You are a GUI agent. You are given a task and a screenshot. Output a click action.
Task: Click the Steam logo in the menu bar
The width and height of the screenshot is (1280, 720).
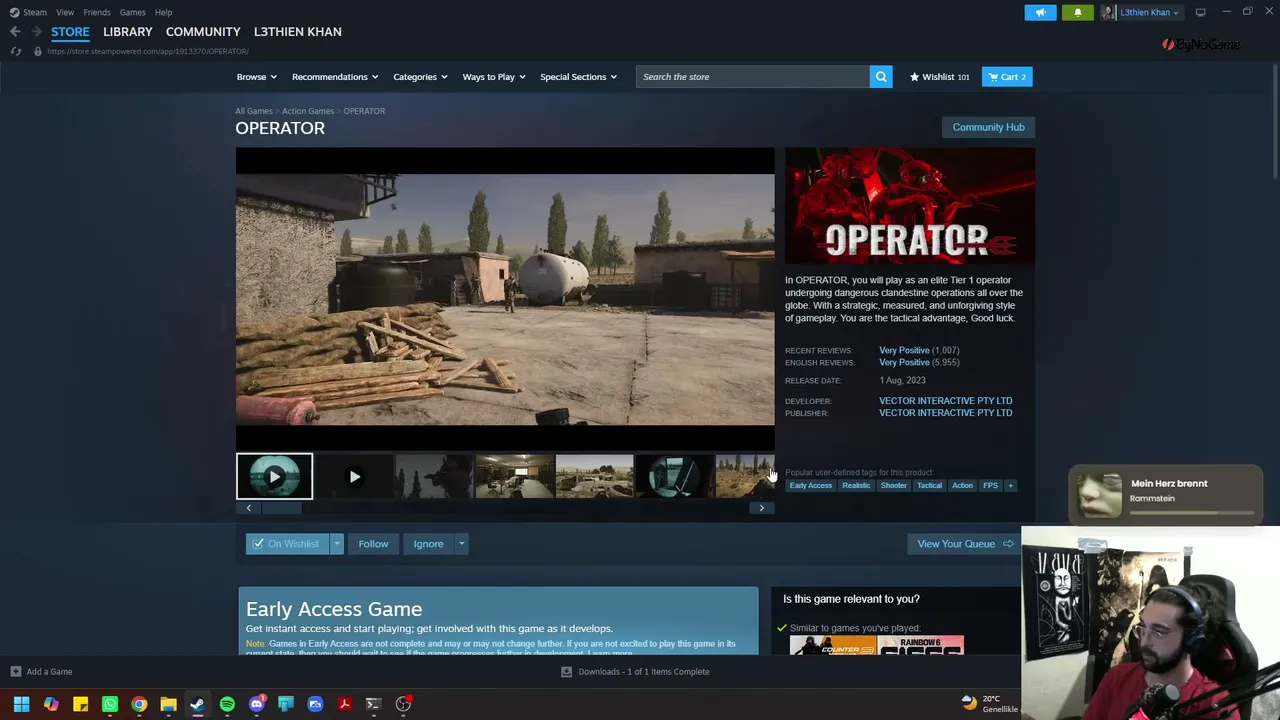tap(14, 12)
